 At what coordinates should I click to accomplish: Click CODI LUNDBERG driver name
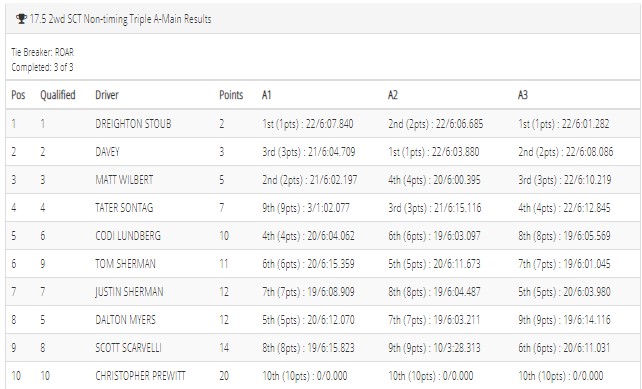128,236
